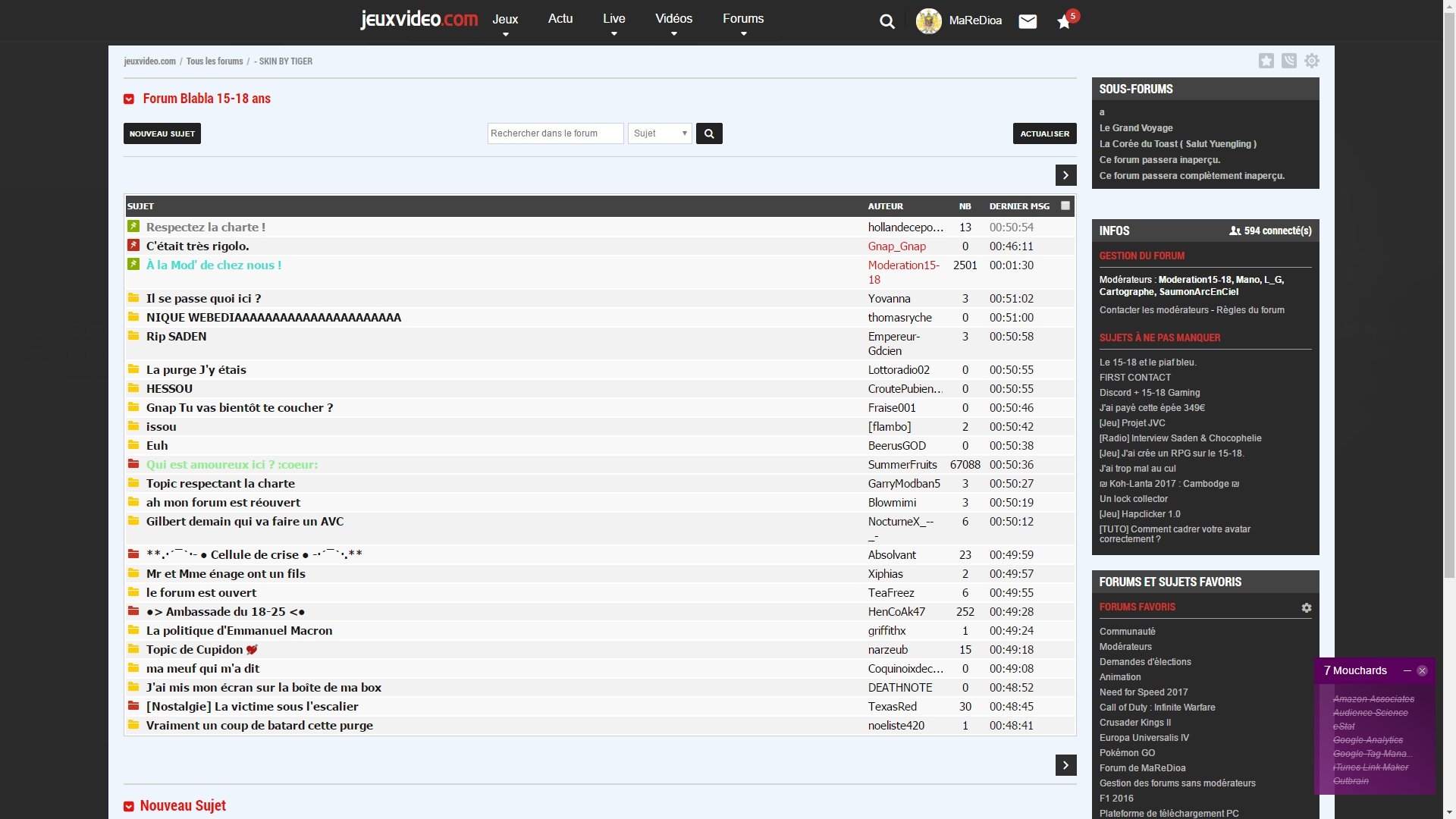
Task: Open favorite forums settings gear
Action: (x=1306, y=607)
